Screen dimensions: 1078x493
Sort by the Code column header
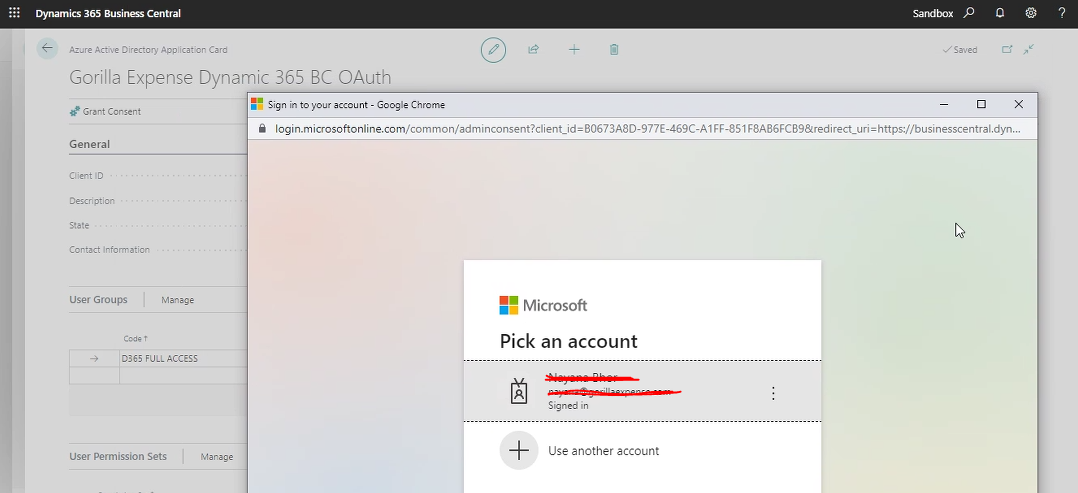click(135, 338)
